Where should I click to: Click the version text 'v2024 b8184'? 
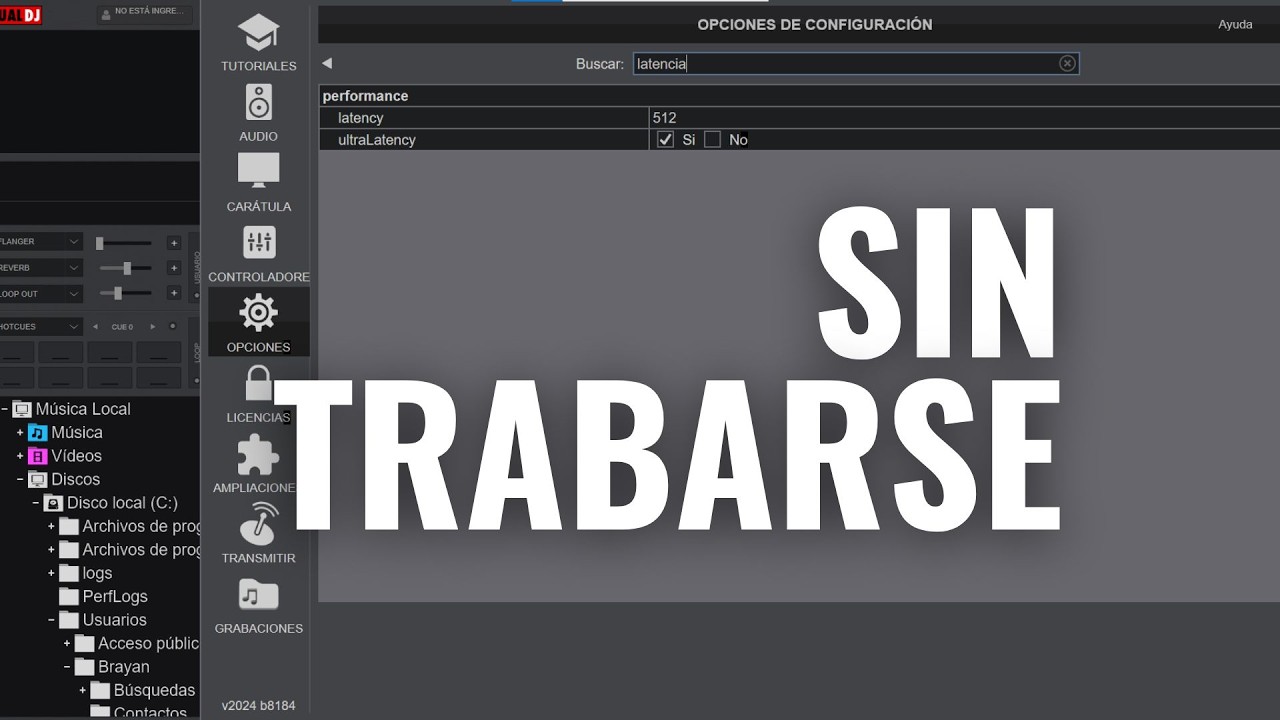258,705
